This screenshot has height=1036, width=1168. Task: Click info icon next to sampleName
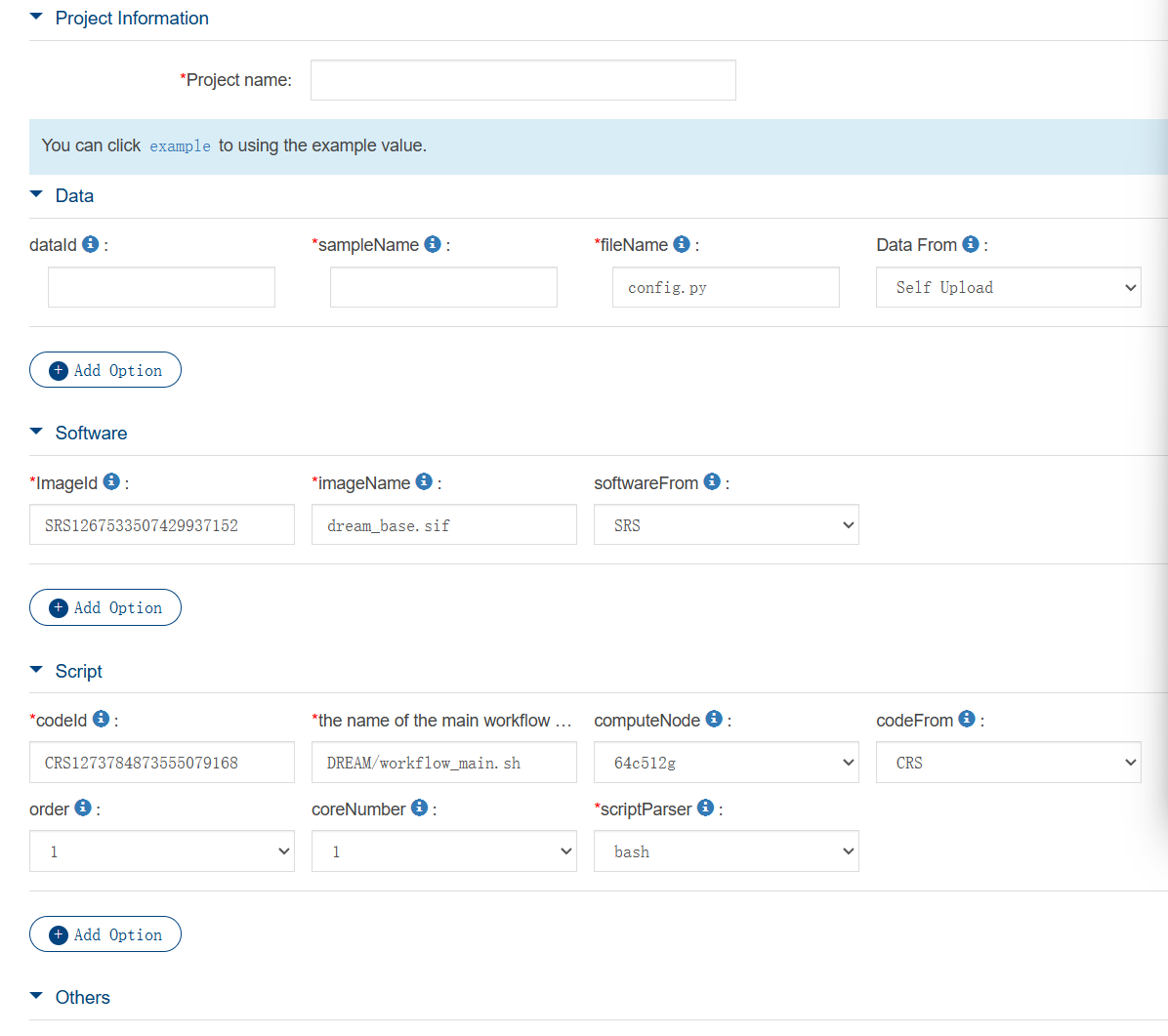pyautogui.click(x=432, y=244)
